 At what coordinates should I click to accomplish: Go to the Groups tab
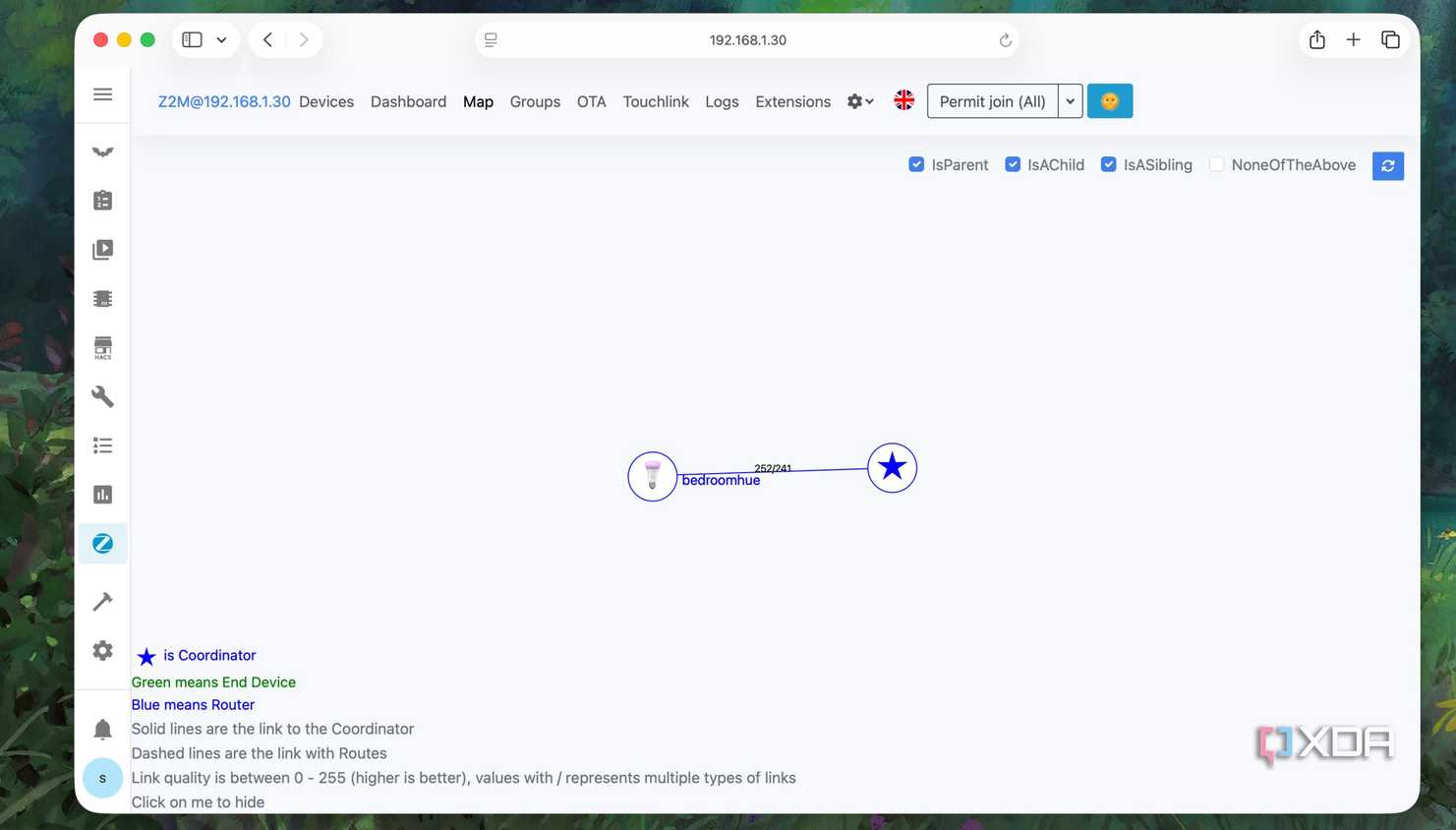pos(535,101)
